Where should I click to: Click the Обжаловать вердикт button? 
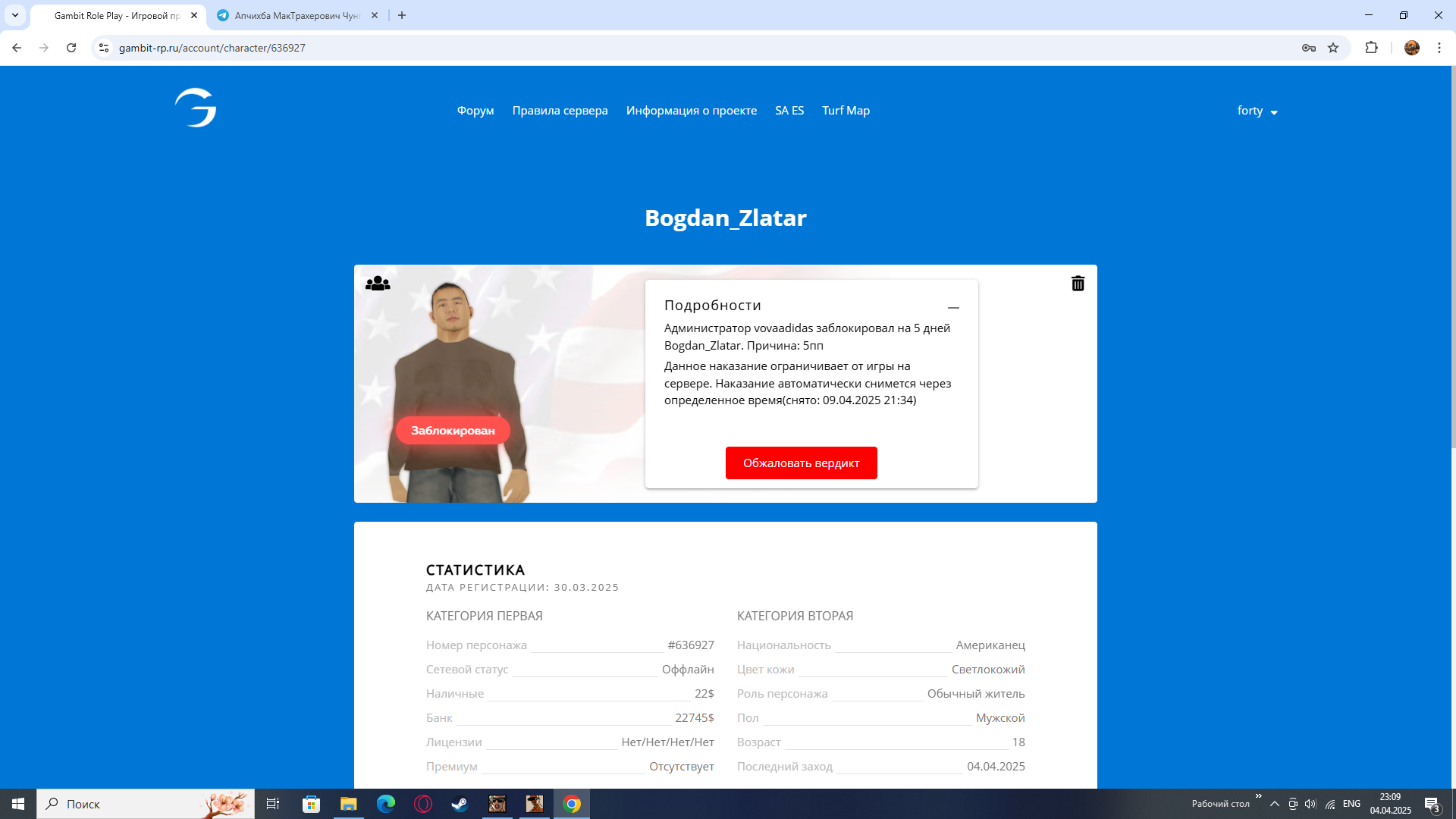801,463
